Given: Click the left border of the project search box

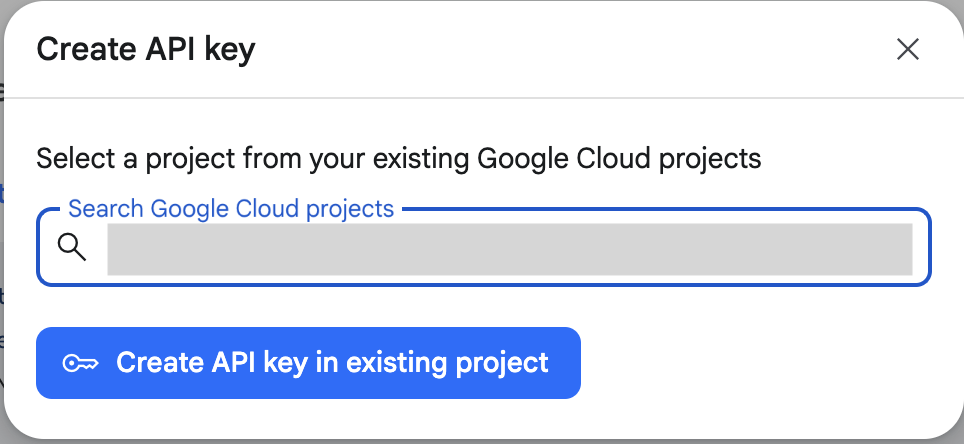Looking at the screenshot, I should [x=38, y=248].
